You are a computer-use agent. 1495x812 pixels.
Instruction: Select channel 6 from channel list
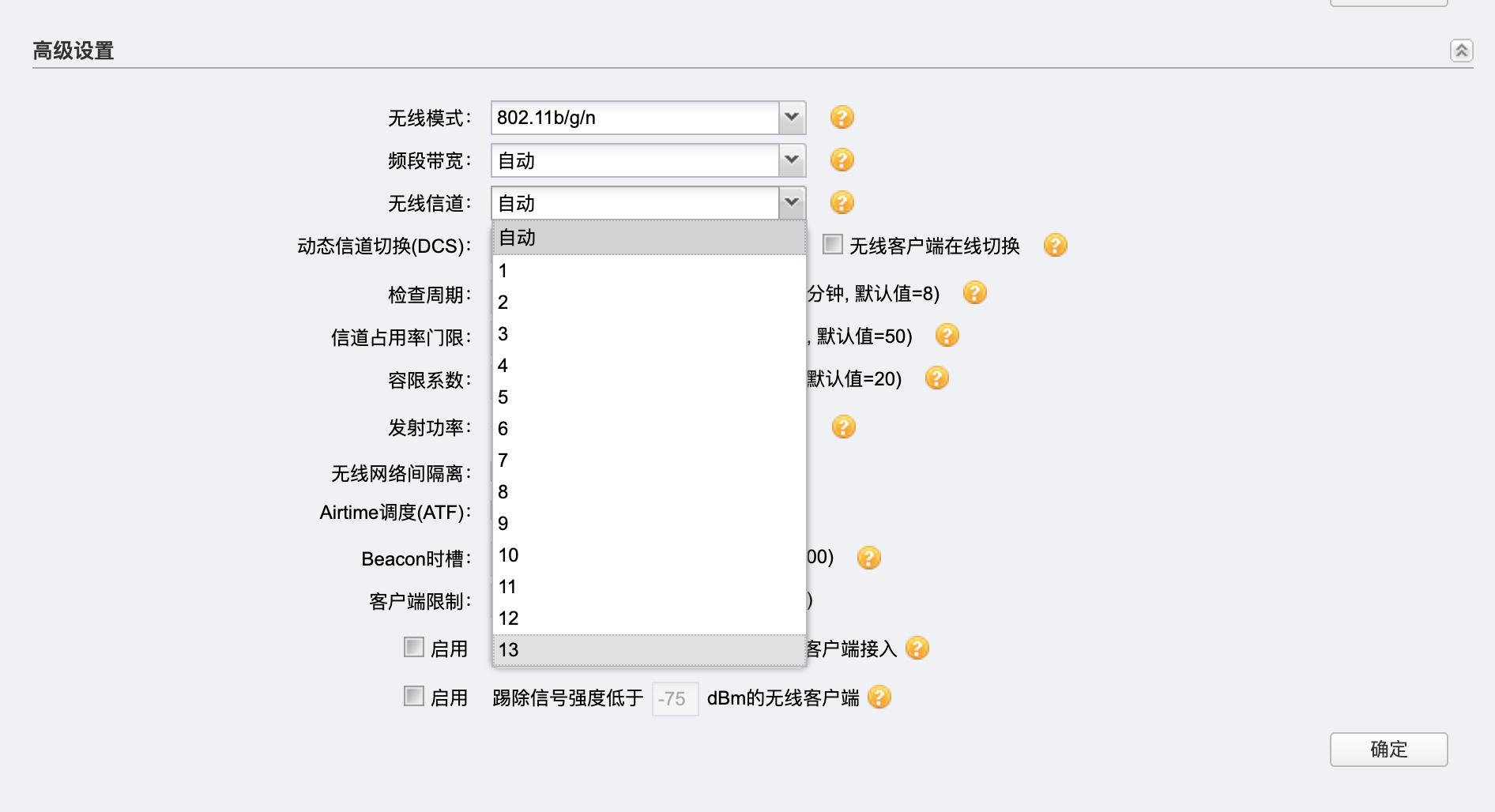(647, 429)
